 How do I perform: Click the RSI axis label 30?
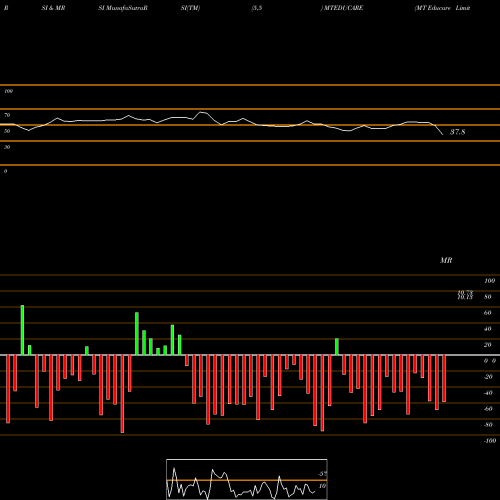pyautogui.click(x=7, y=147)
